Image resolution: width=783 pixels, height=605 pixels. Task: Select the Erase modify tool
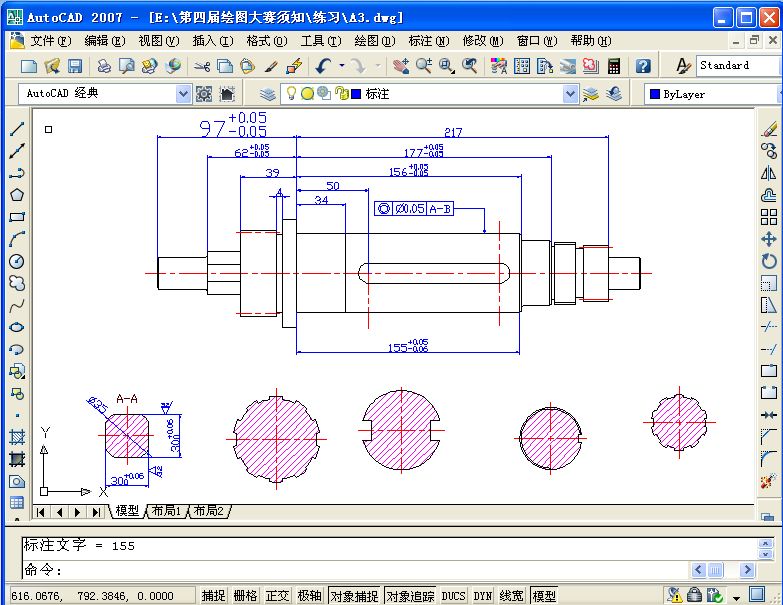click(769, 129)
